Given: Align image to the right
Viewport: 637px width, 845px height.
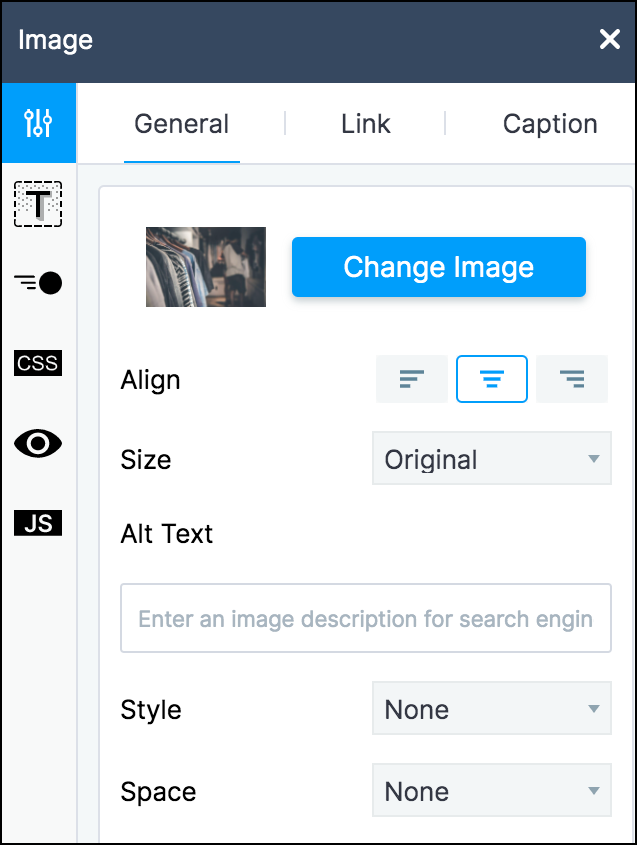Looking at the screenshot, I should pos(572,379).
